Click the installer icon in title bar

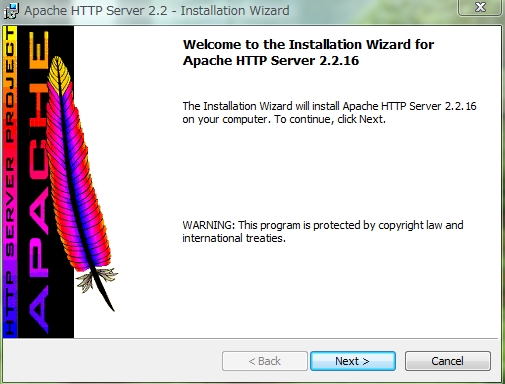11,11
